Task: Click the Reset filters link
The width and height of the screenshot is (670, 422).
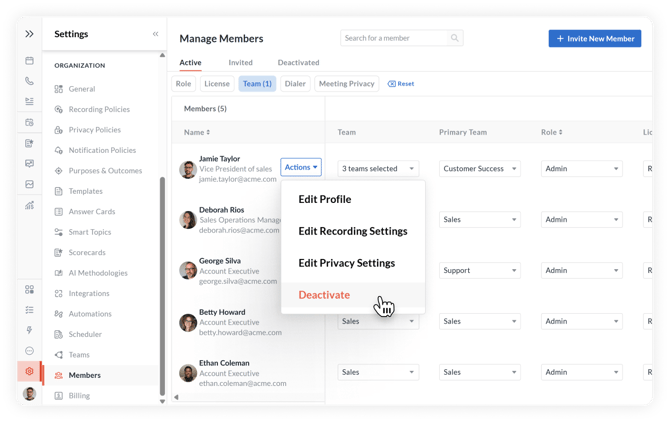Action: pyautogui.click(x=400, y=84)
